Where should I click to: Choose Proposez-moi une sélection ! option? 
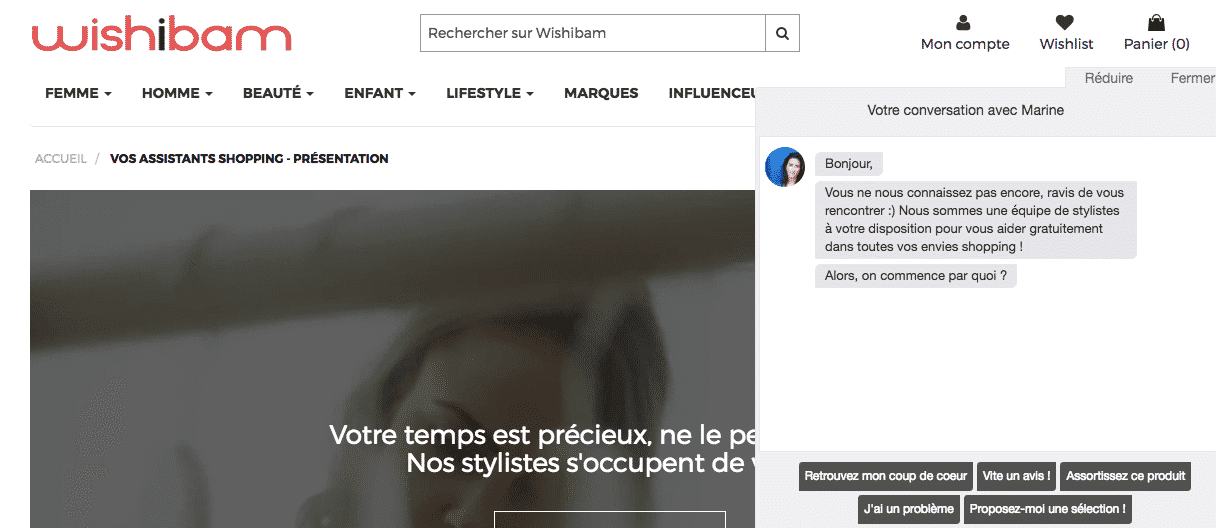coord(1048,509)
